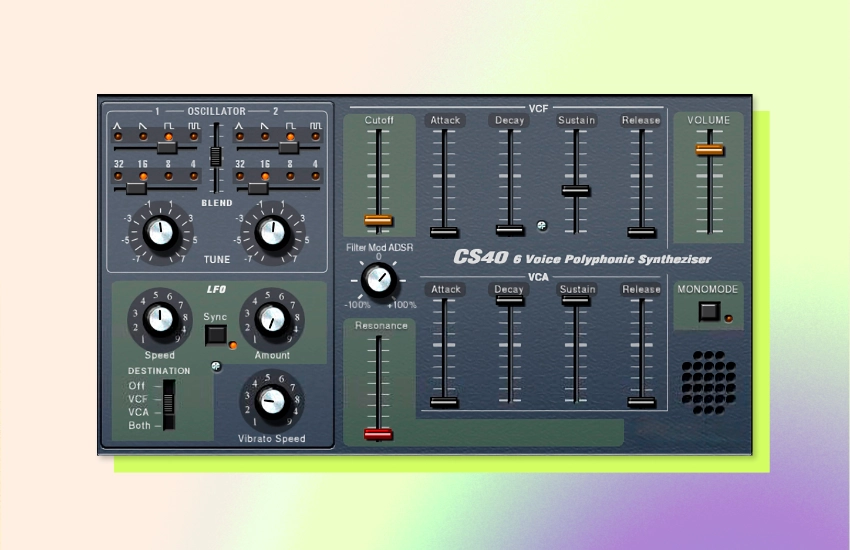The image size is (850, 550).
Task: Select Oscillator 2 pulse waveform icon
Action: coord(315,126)
